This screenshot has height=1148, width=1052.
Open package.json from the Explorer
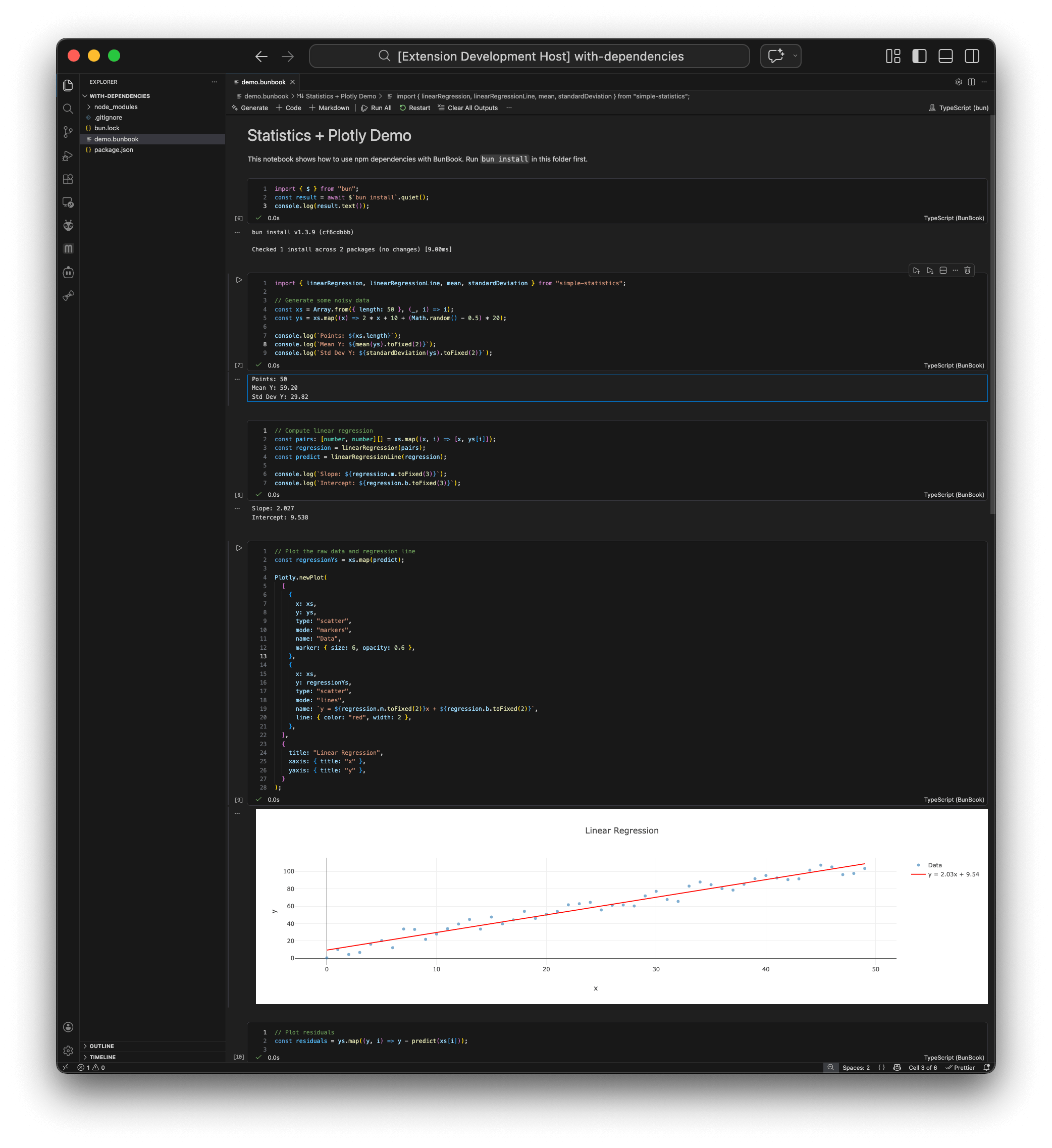pyautogui.click(x=113, y=150)
